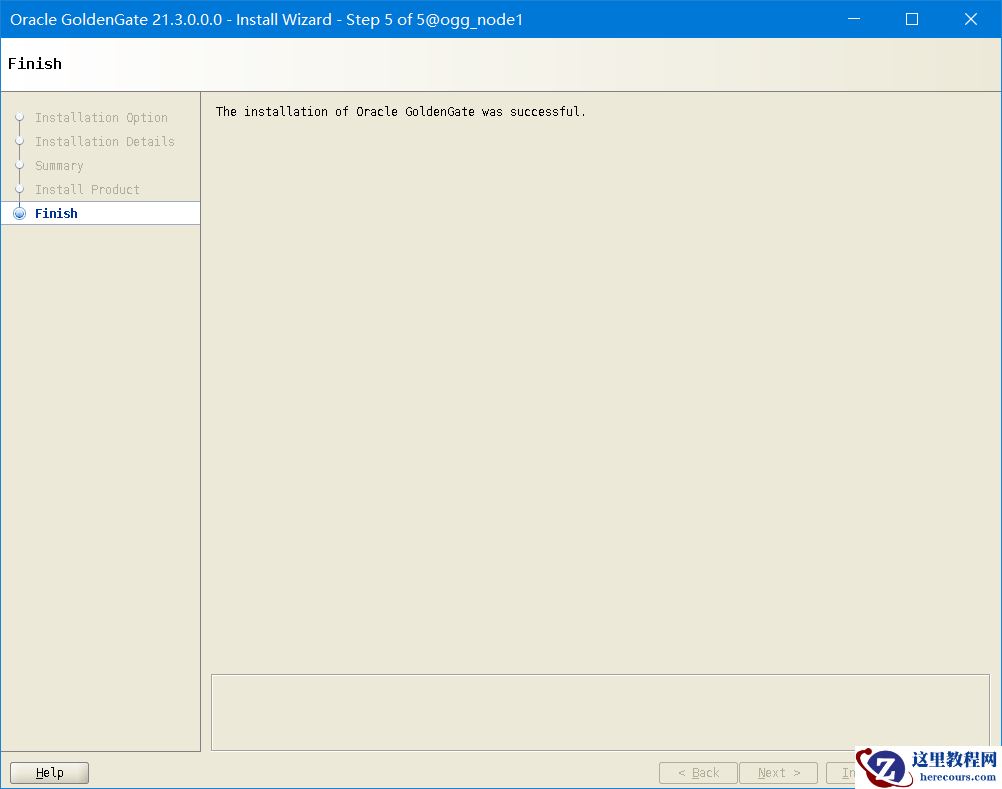
Task: Click the Installation Option step bullet
Action: coord(20,117)
